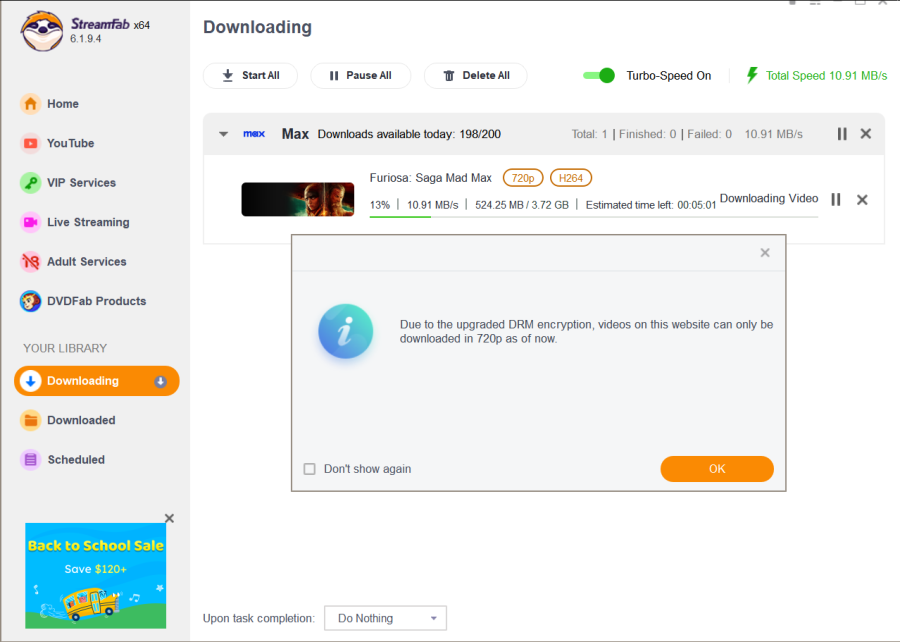Click the 720p resolution badge
The image size is (900, 642).
pos(523,178)
